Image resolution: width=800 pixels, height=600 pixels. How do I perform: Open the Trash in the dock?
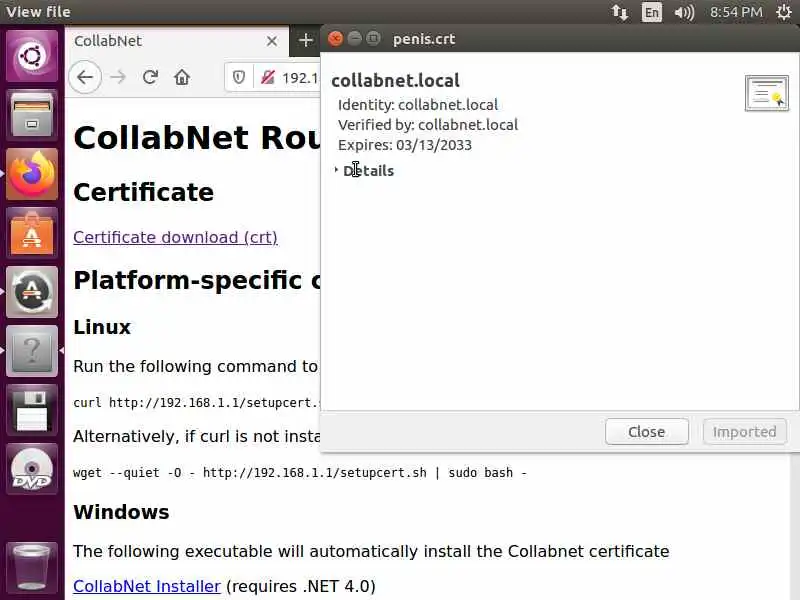32,566
